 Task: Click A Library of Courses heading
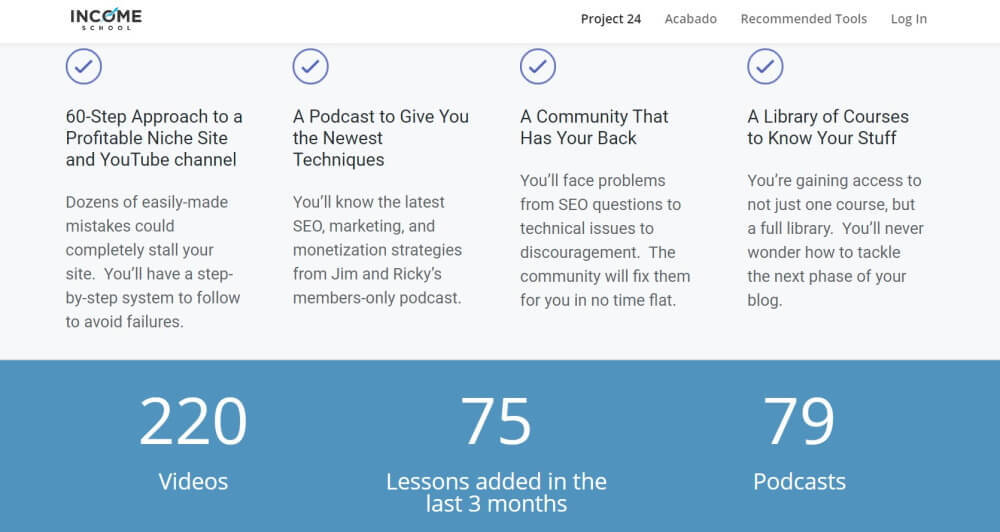coord(828,127)
